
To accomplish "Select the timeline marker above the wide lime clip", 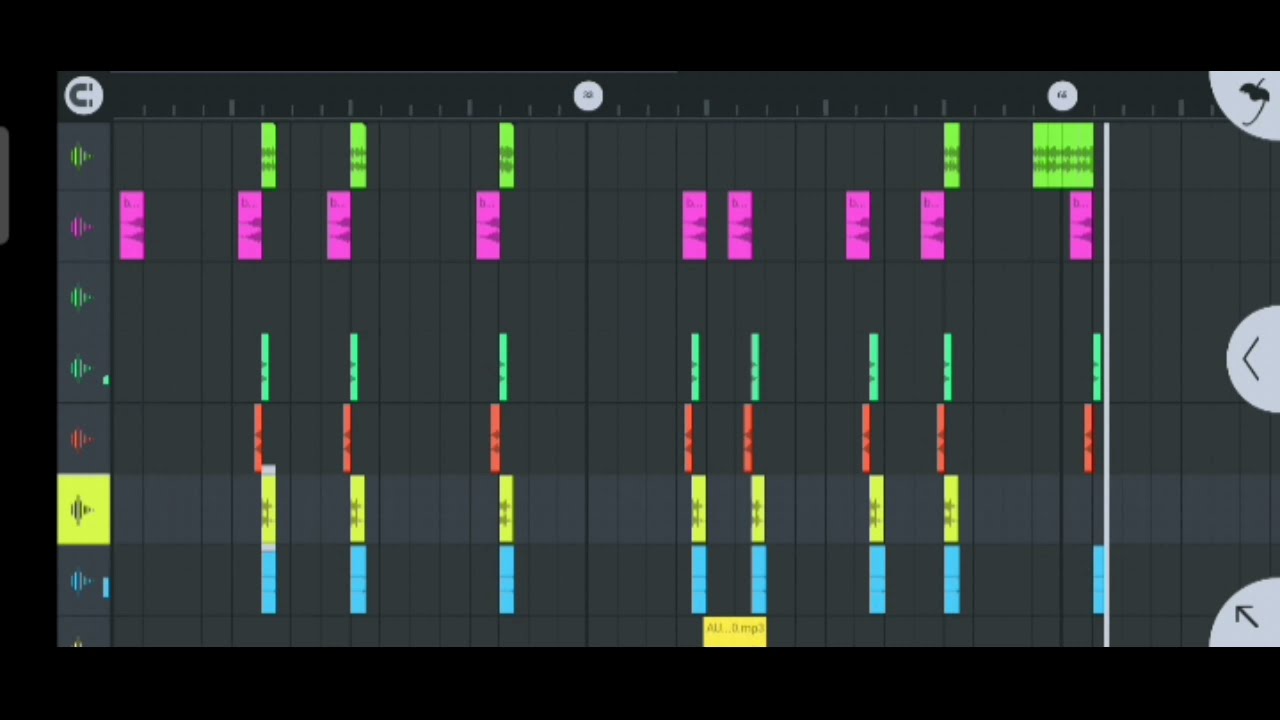I will point(1062,96).
